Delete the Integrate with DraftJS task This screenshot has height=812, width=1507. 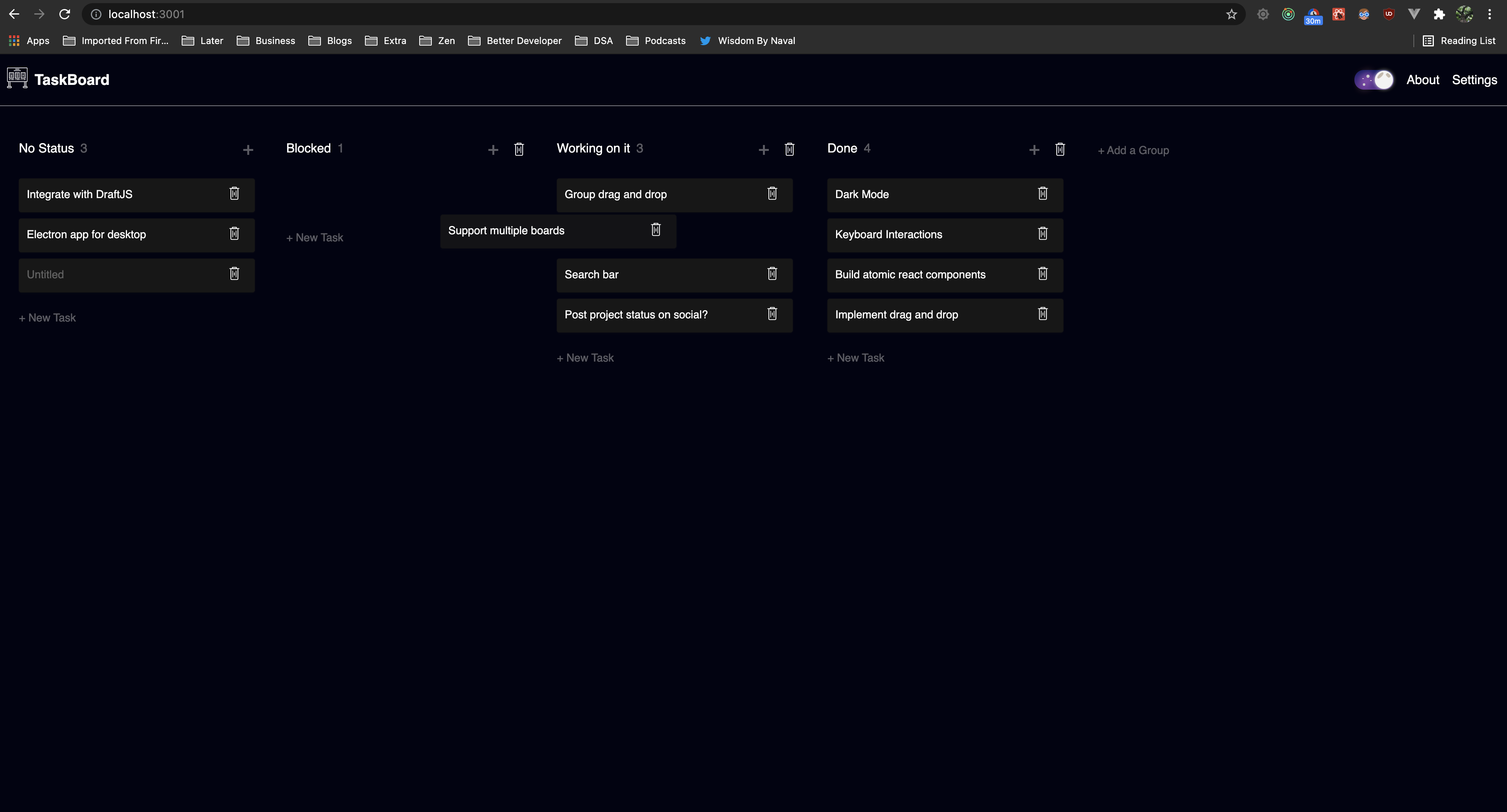coord(234,193)
